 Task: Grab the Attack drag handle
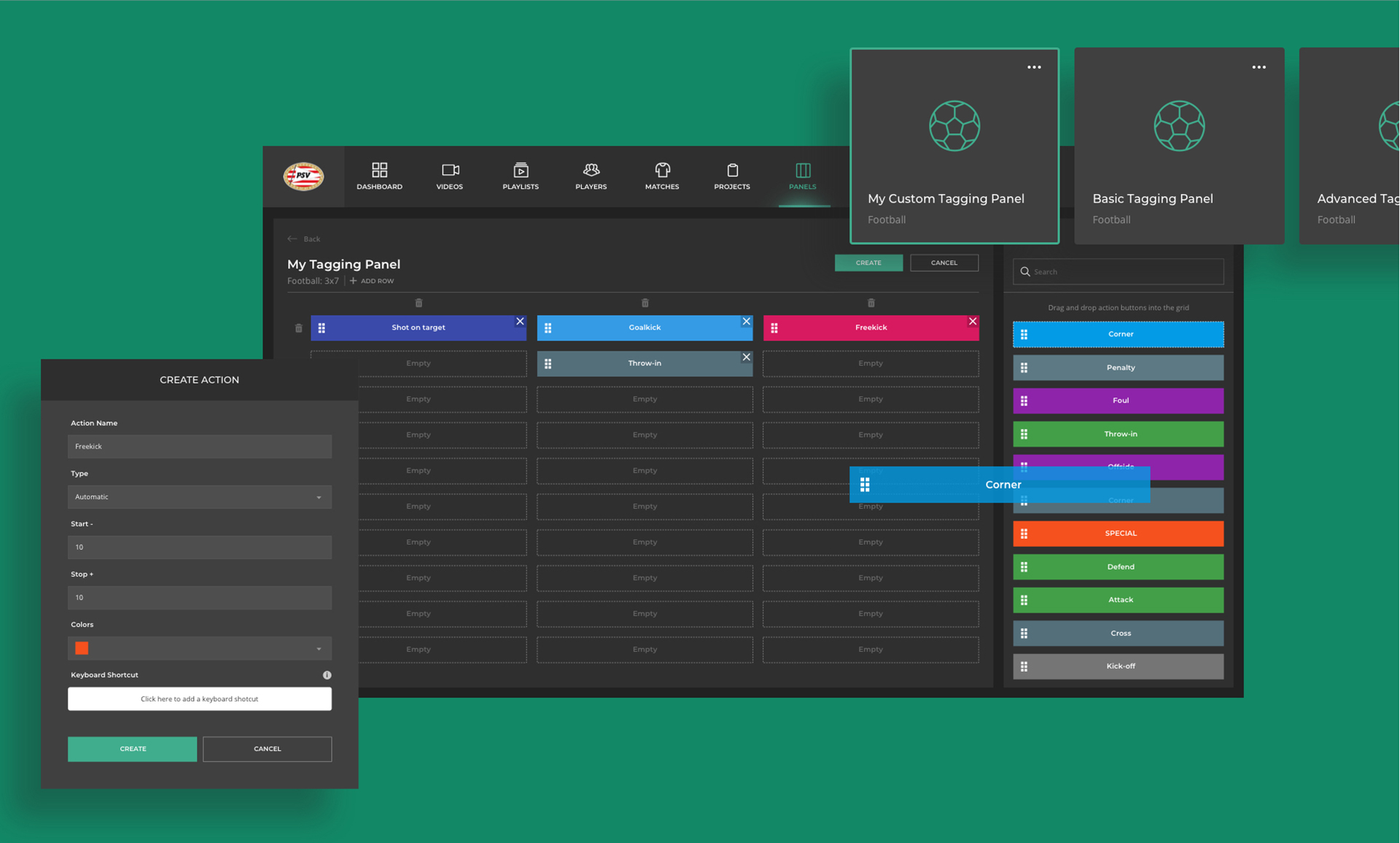pyautogui.click(x=1024, y=599)
